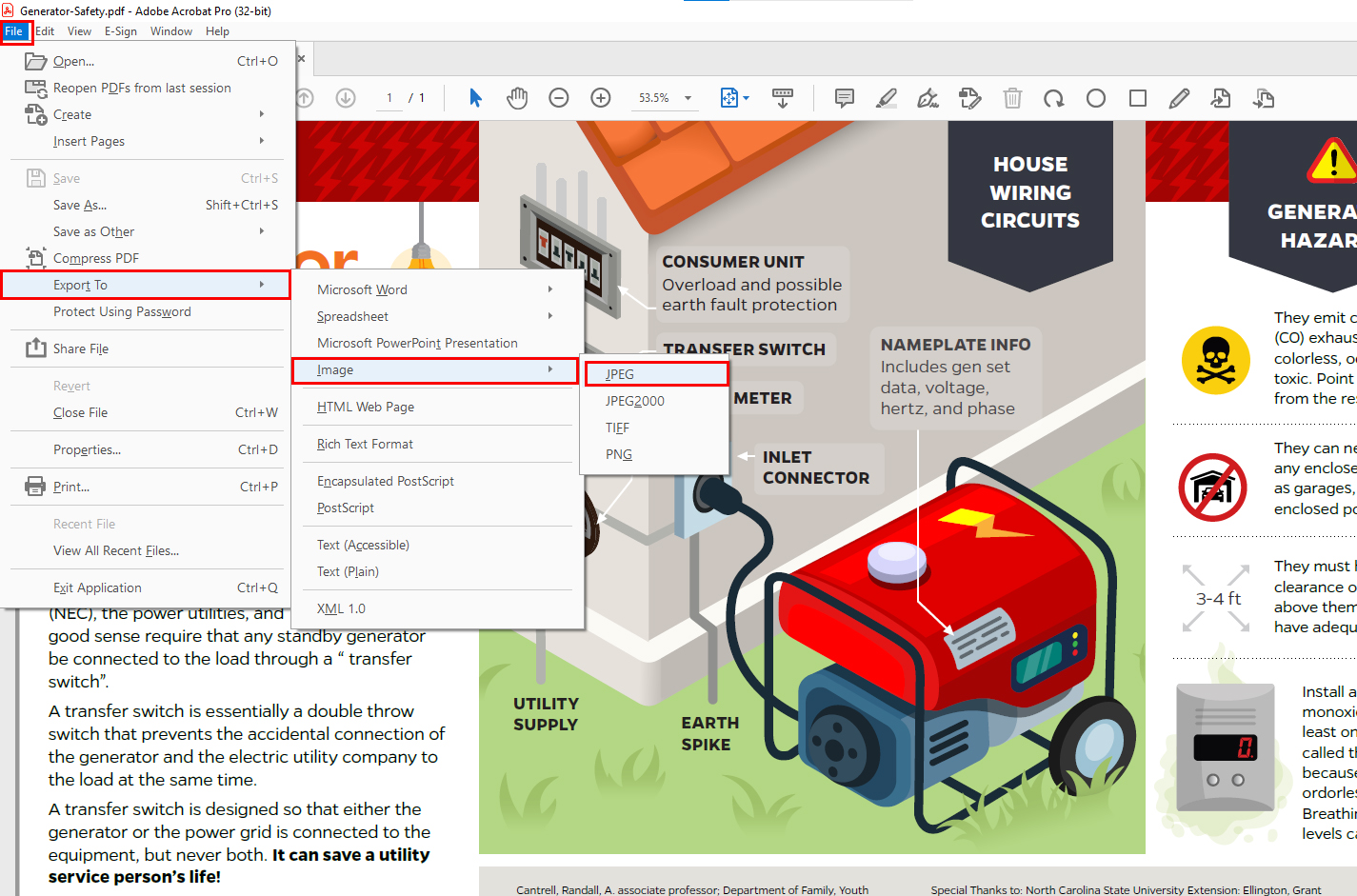Select the rectangle drawing tool
The width and height of the screenshot is (1357, 896).
(1137, 98)
